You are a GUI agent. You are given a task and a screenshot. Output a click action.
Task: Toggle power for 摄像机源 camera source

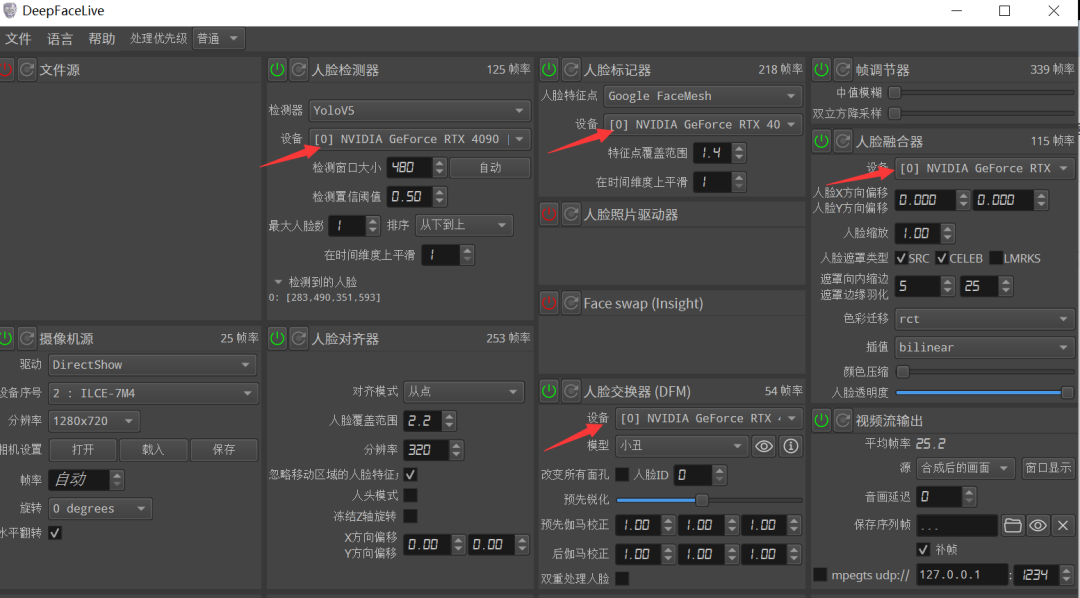[x=6, y=338]
